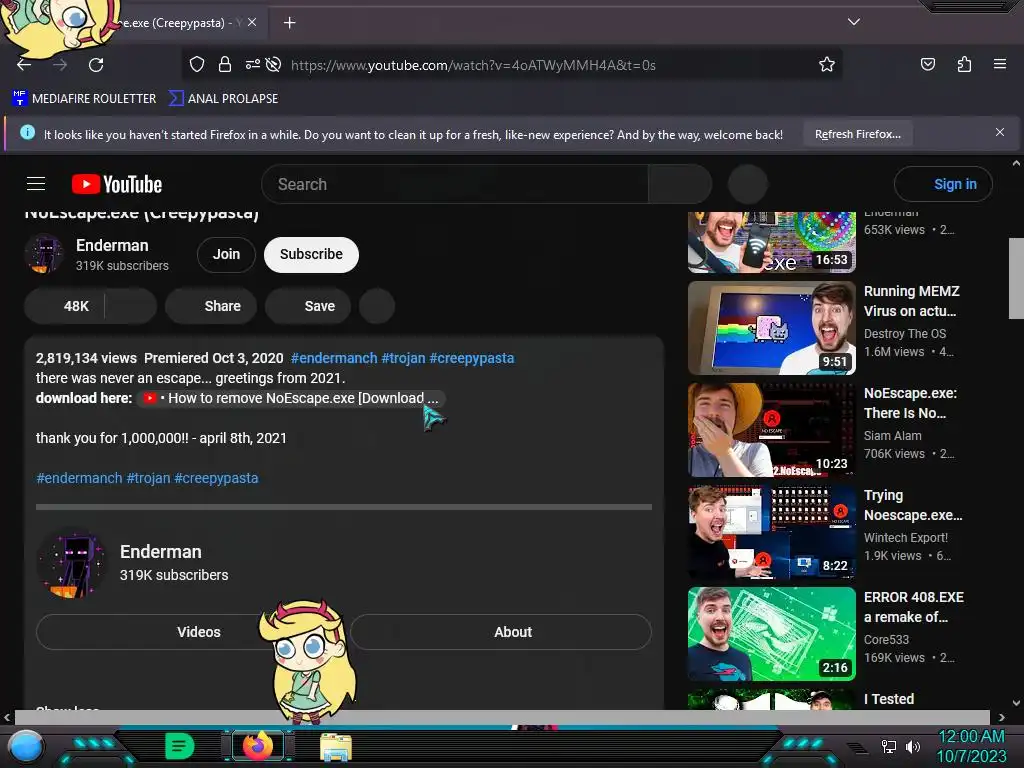Click the autoplay blocked icon in address bar
The height and width of the screenshot is (768, 1024).
pos(274,65)
